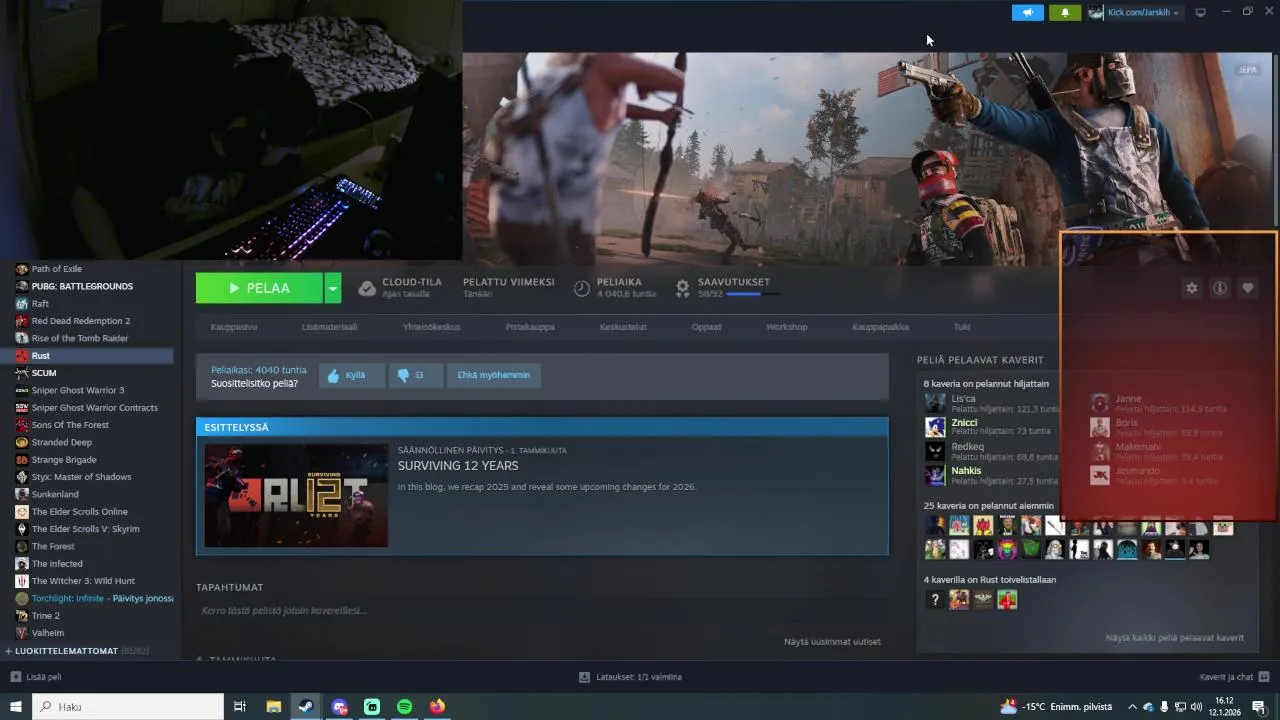Open the Kauppapaikka tab
1280x720 pixels.
pyautogui.click(x=880, y=327)
